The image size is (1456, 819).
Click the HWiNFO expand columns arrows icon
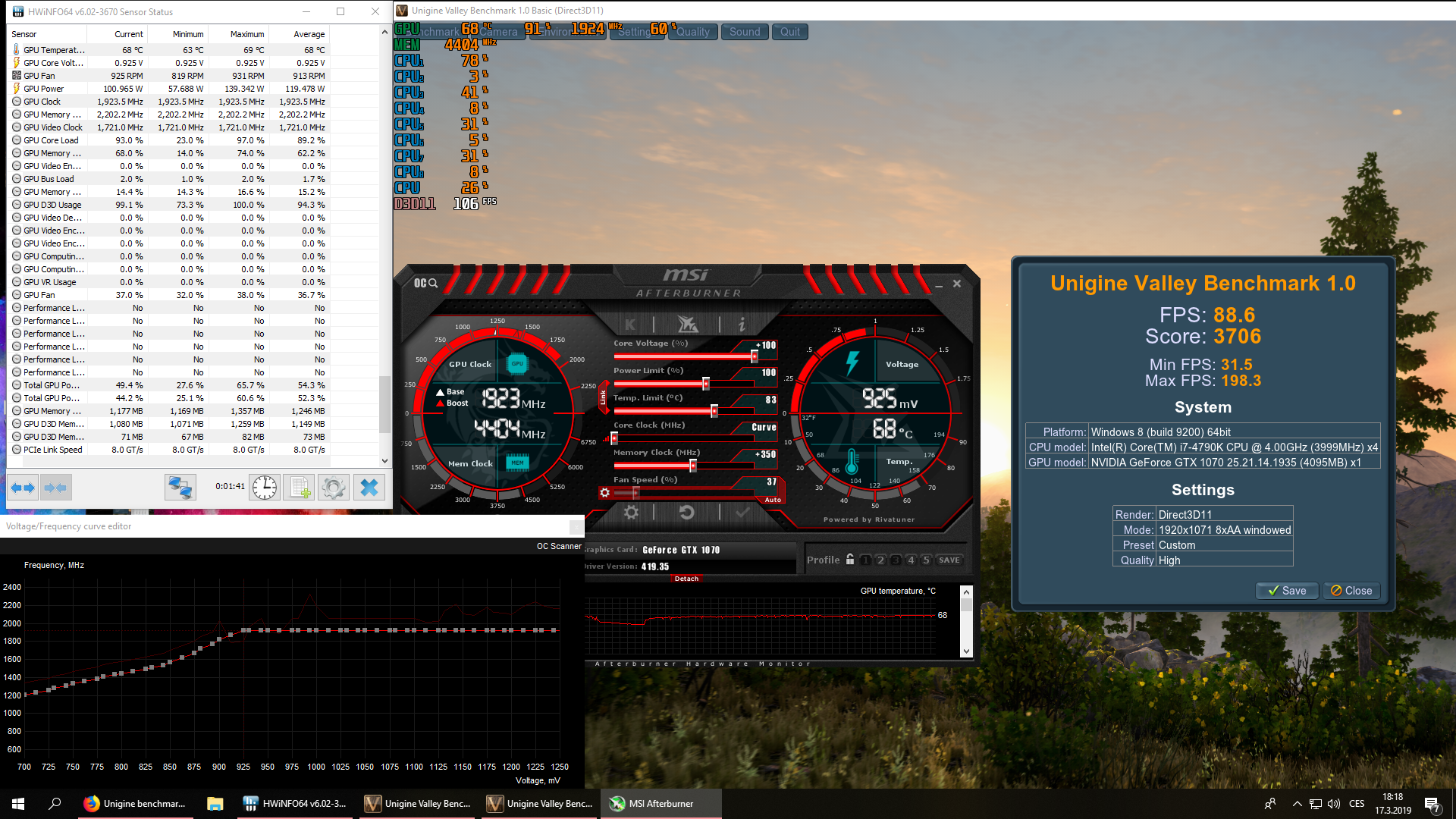pyautogui.click(x=23, y=488)
